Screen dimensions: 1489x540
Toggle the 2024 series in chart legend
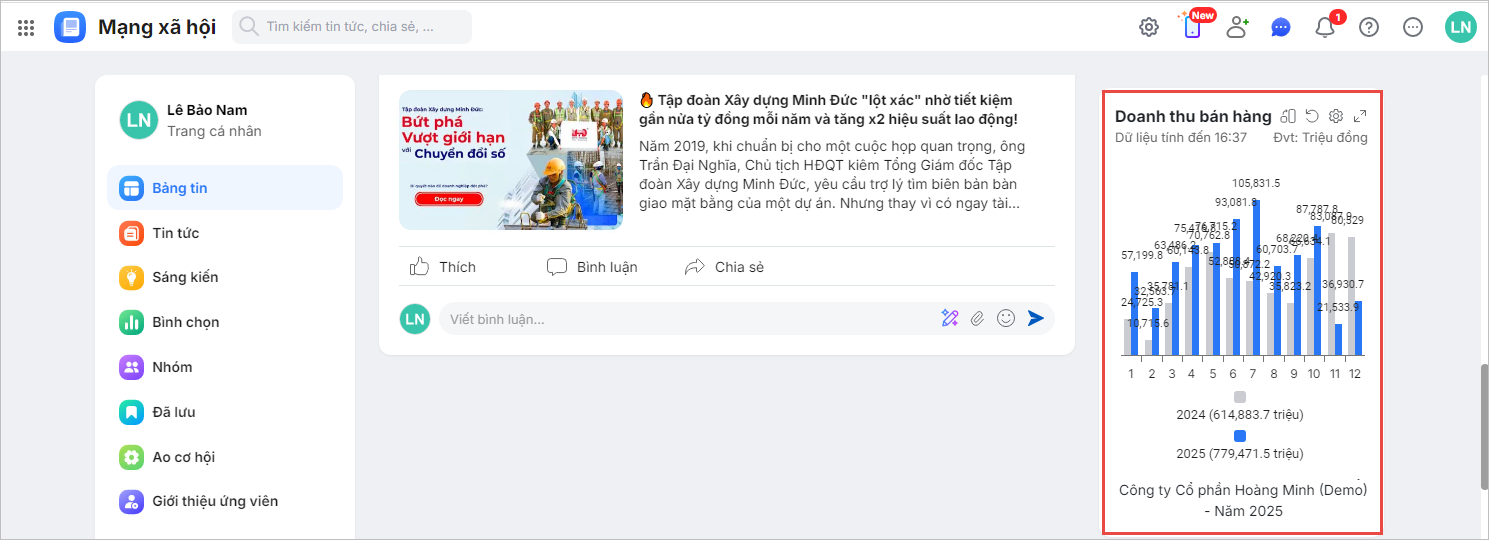1240,414
